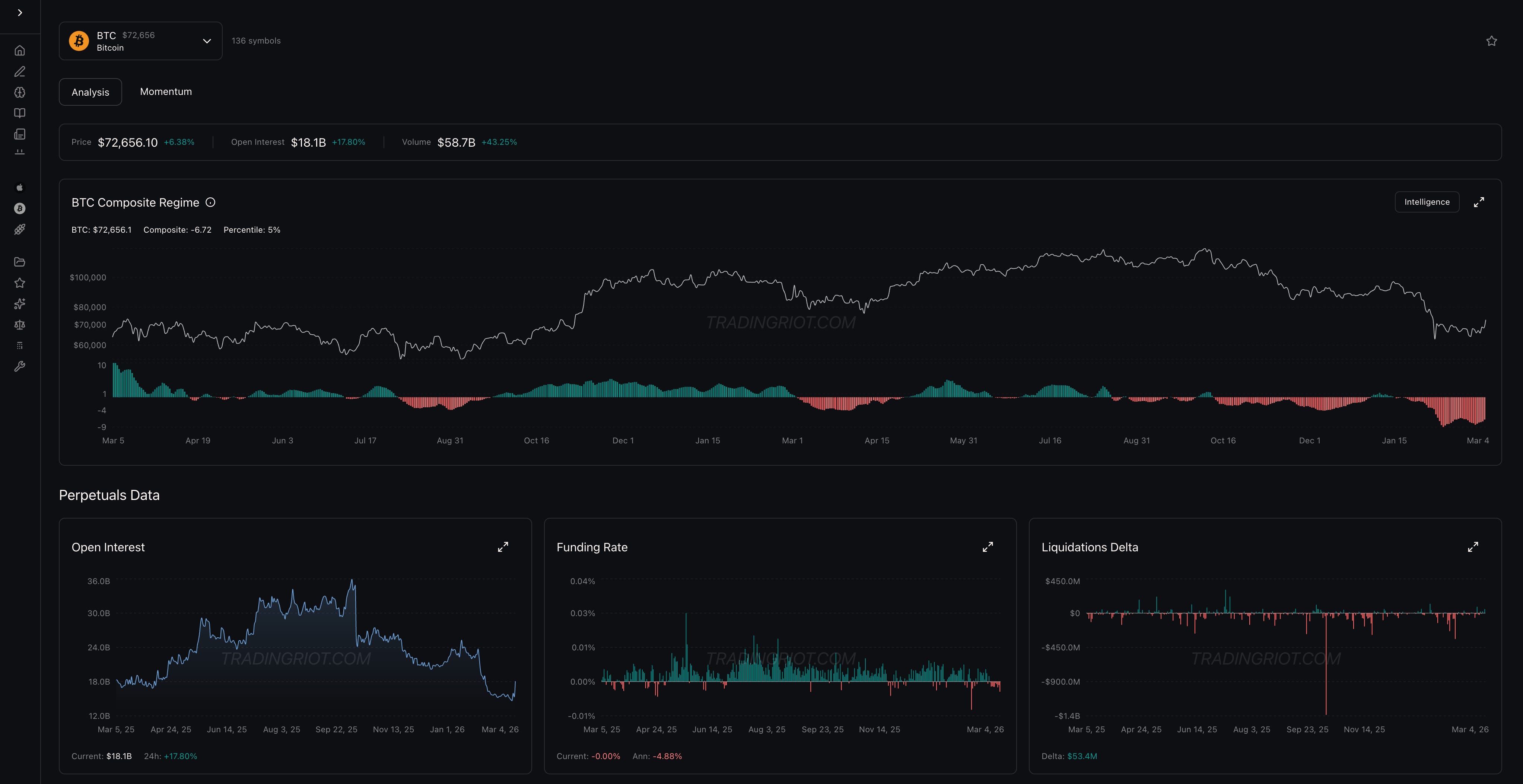Image resolution: width=1523 pixels, height=784 pixels.
Task: Open the balance scales sidebar icon
Action: 19,325
